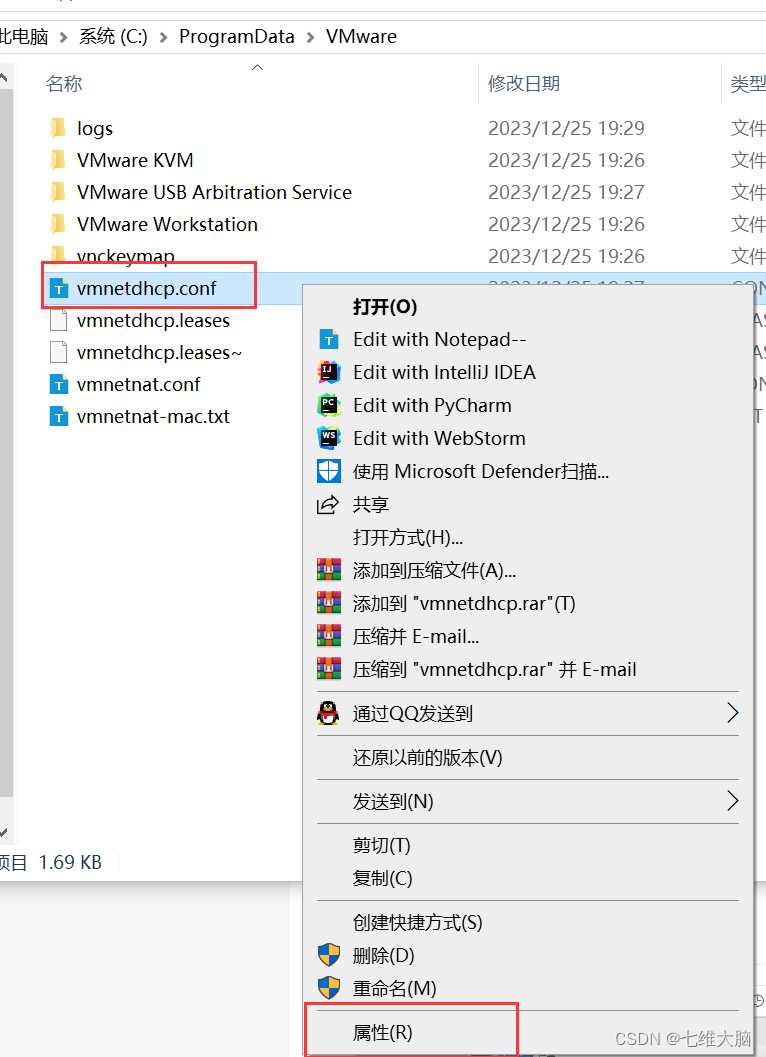766x1057 pixels.
Task: Click the VMware KVM folder icon
Action: point(59,160)
